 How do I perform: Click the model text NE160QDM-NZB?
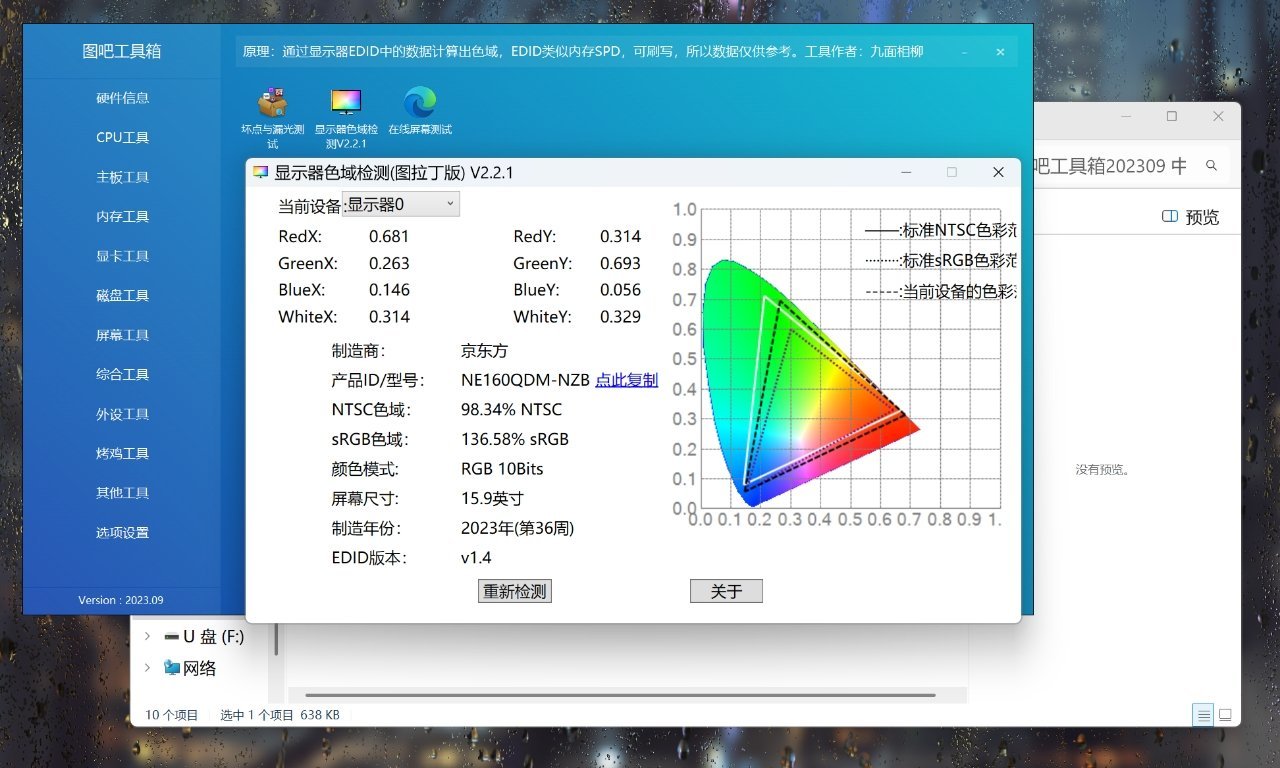click(x=525, y=380)
